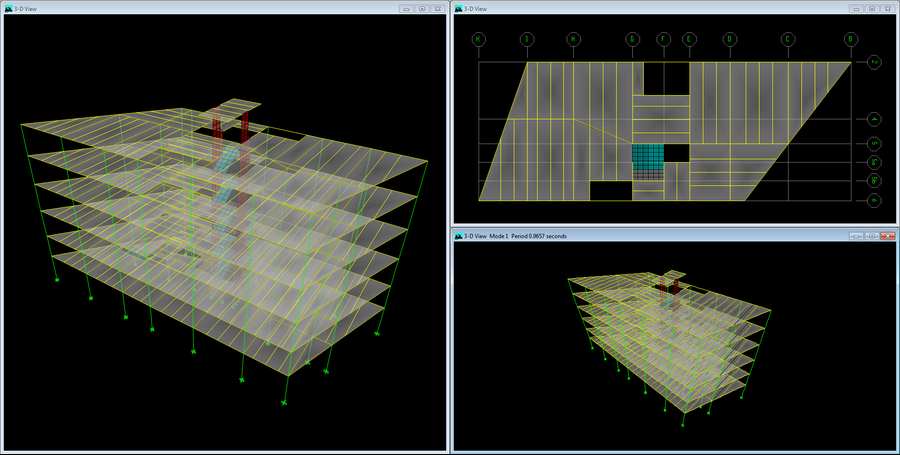Viewport: 900px width, 455px height.
Task: Maximize the Mode 1 window
Action: (x=871, y=236)
